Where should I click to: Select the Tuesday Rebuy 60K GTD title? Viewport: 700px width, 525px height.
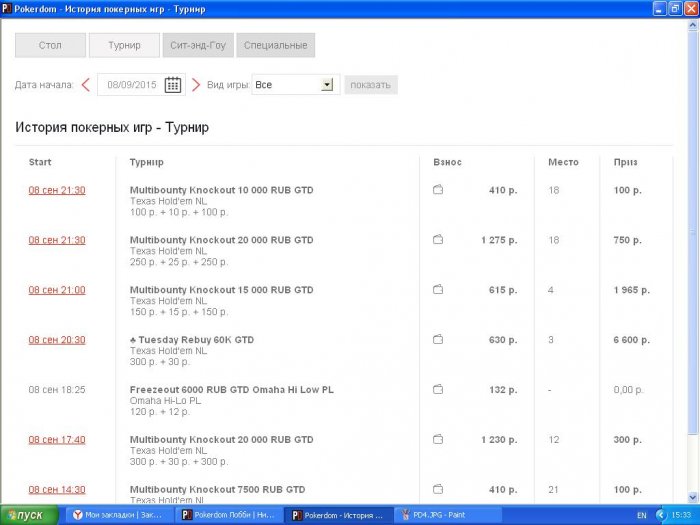point(192,340)
